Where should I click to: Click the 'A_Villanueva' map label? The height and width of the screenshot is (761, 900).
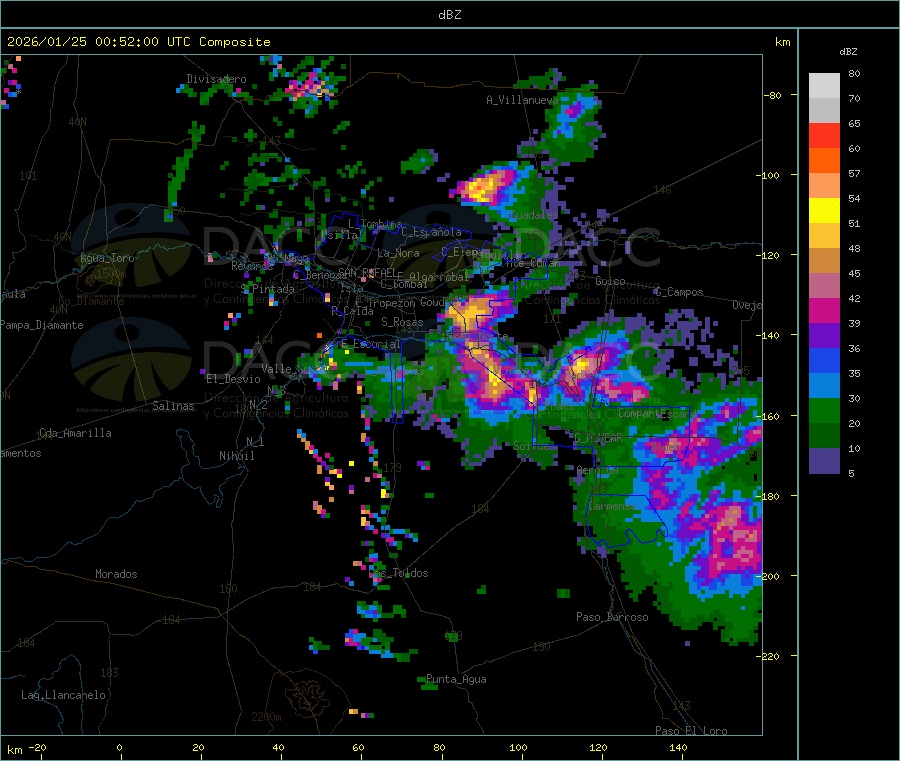tap(522, 100)
